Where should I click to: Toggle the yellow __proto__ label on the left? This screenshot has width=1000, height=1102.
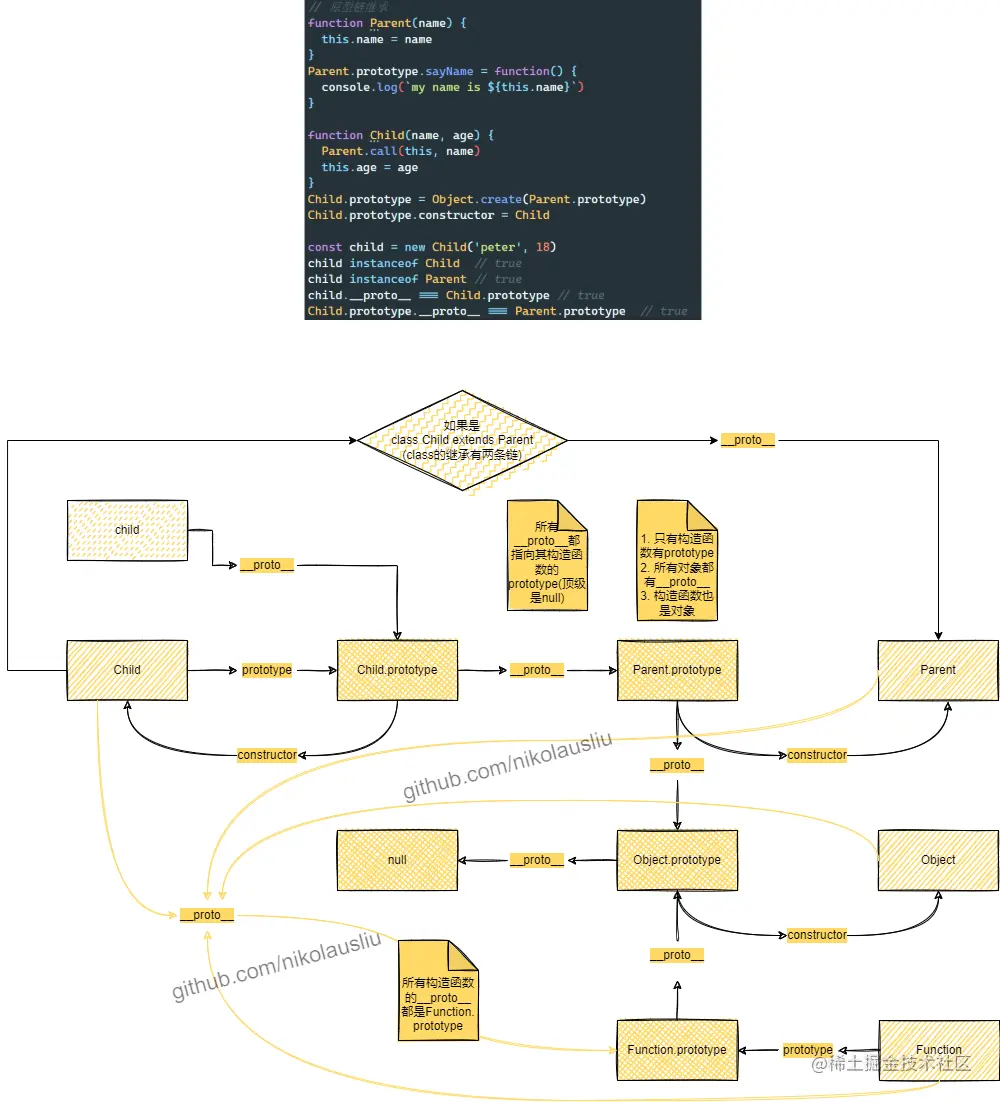point(205,914)
